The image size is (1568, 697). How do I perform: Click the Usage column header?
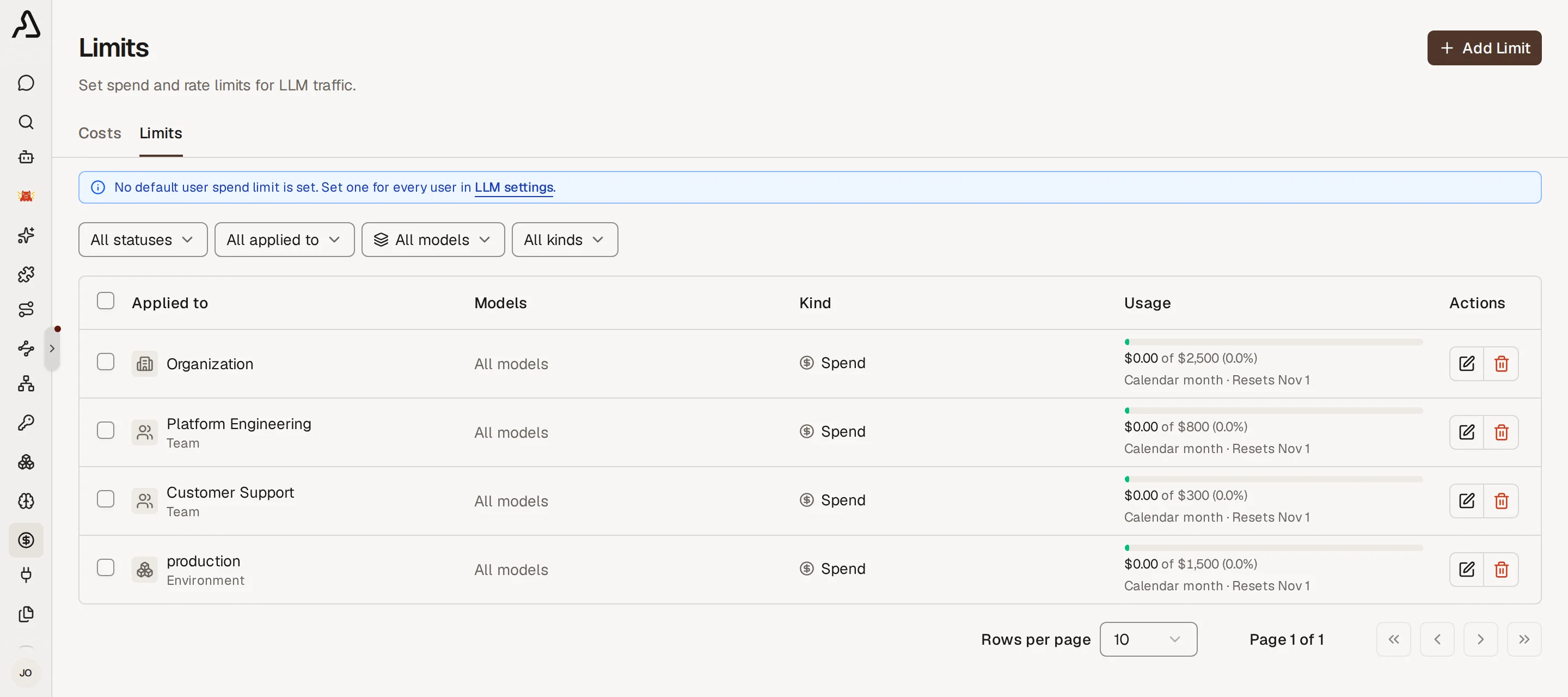[1147, 303]
